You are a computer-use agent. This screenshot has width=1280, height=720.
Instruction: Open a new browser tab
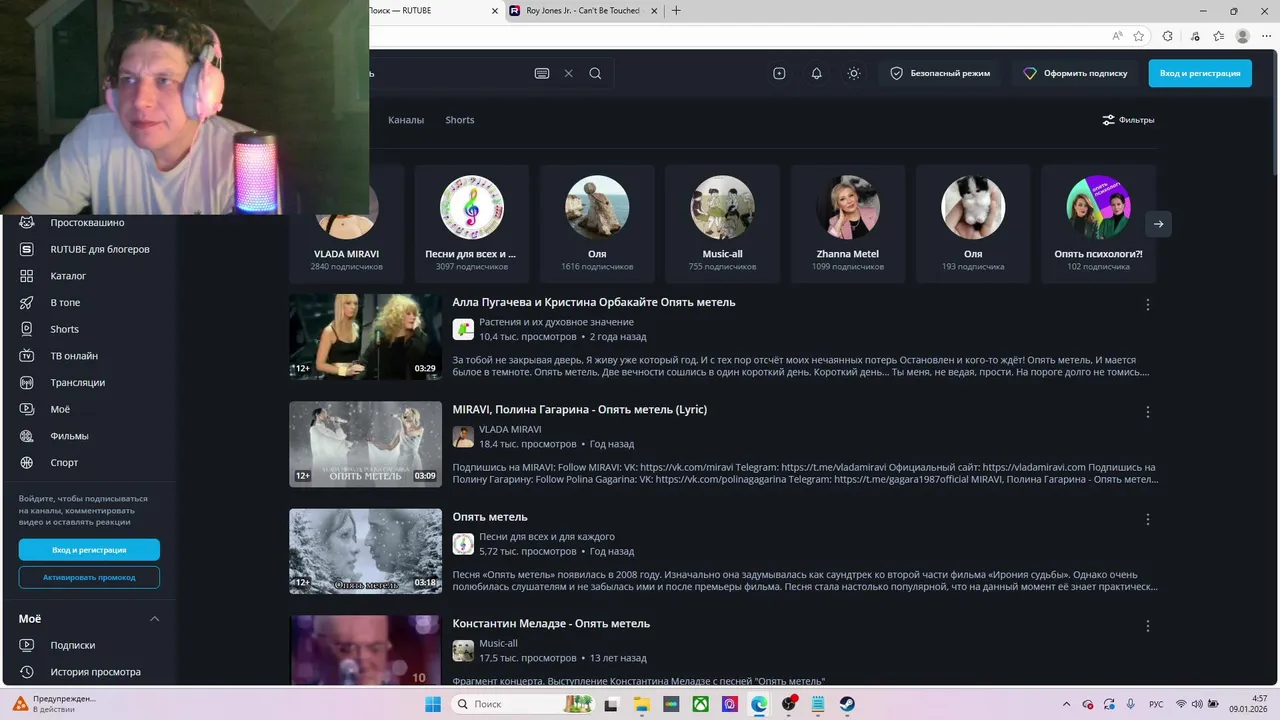pyautogui.click(x=676, y=11)
